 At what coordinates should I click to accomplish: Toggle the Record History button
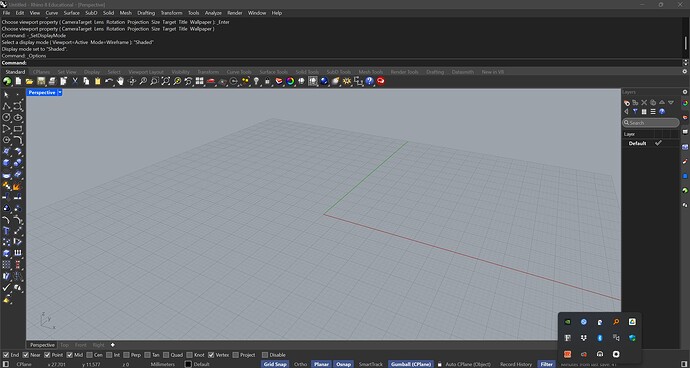516,364
